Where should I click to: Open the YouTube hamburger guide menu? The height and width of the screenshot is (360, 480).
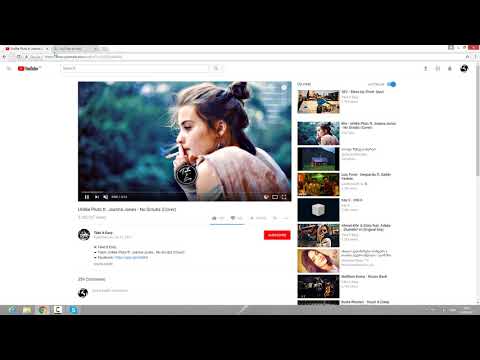(x=9, y=68)
